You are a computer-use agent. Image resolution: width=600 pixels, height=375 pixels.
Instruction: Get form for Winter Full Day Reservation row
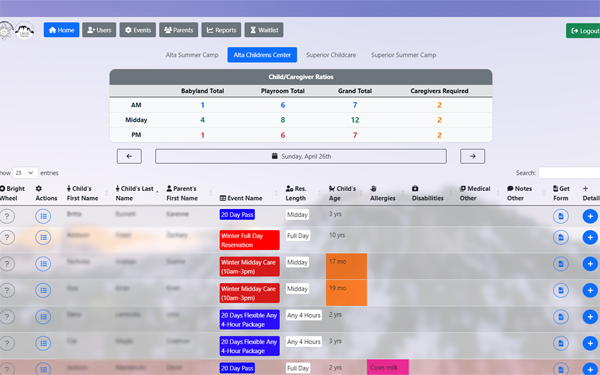point(561,237)
